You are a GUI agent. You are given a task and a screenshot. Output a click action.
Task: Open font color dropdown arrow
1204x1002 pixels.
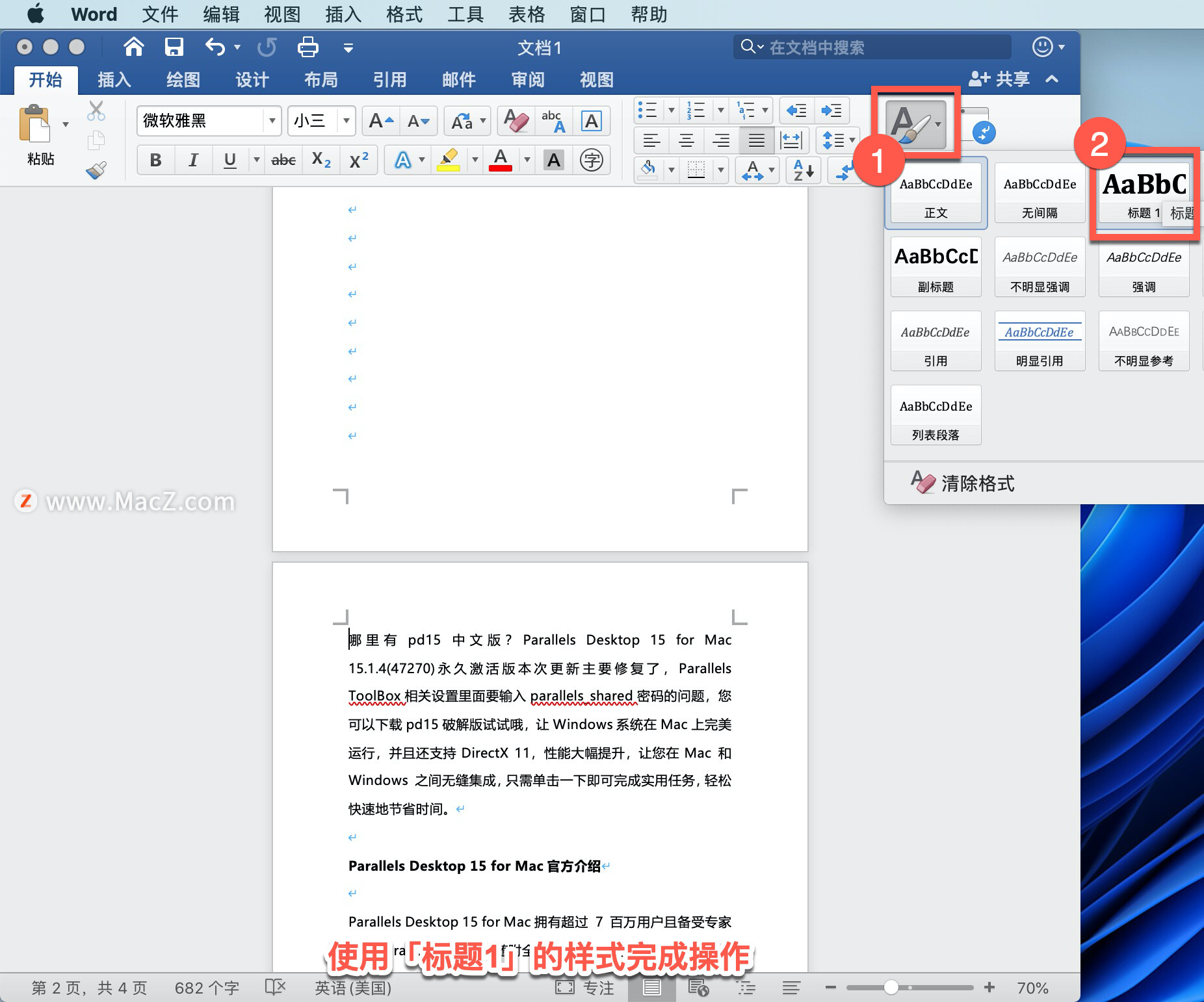pyautogui.click(x=527, y=160)
